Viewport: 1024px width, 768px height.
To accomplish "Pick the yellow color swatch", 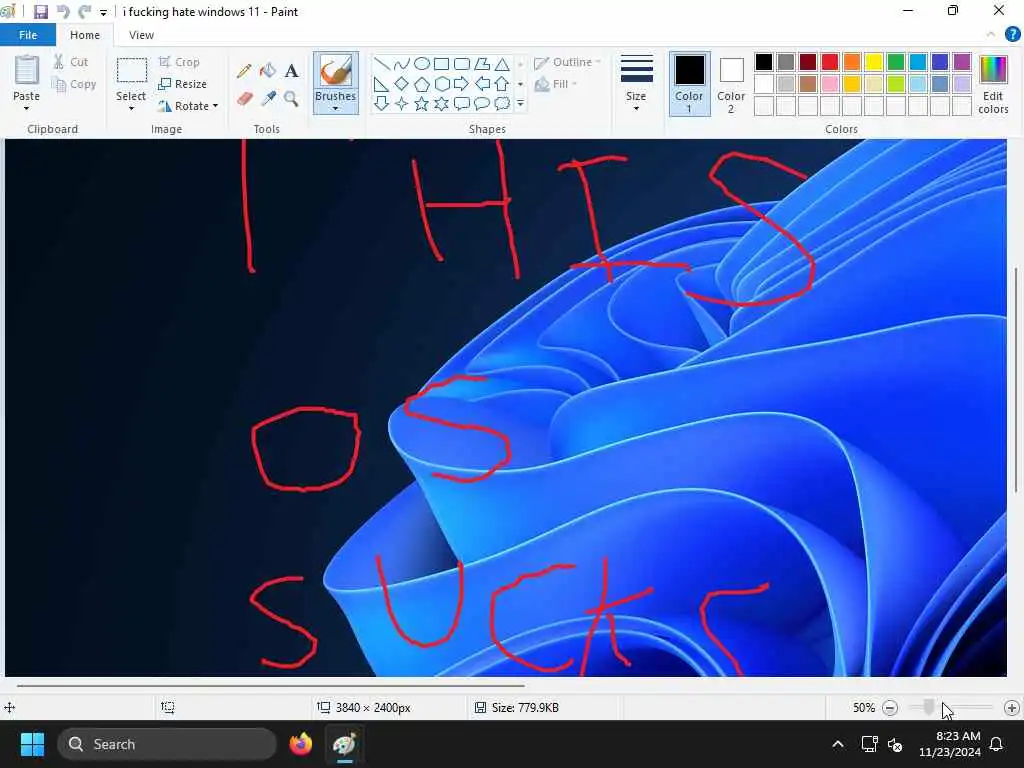I will [x=874, y=62].
